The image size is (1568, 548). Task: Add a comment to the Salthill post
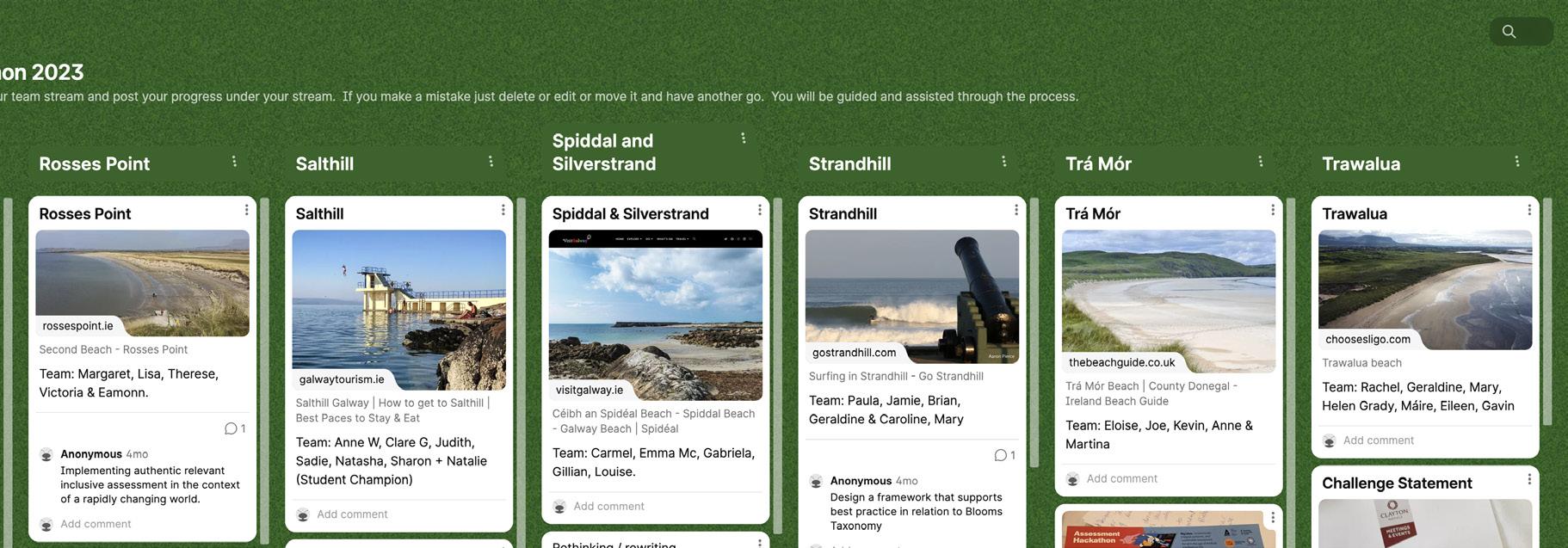352,514
